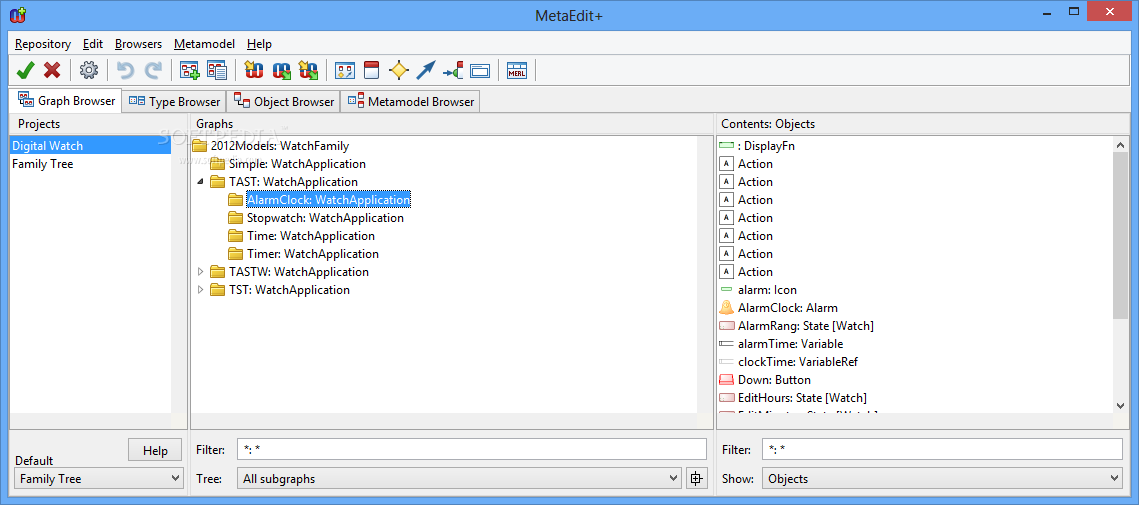Screen dimensions: 1139x505
Task: Select 'AlarmRang: State [Watch]' object
Action: tap(806, 326)
